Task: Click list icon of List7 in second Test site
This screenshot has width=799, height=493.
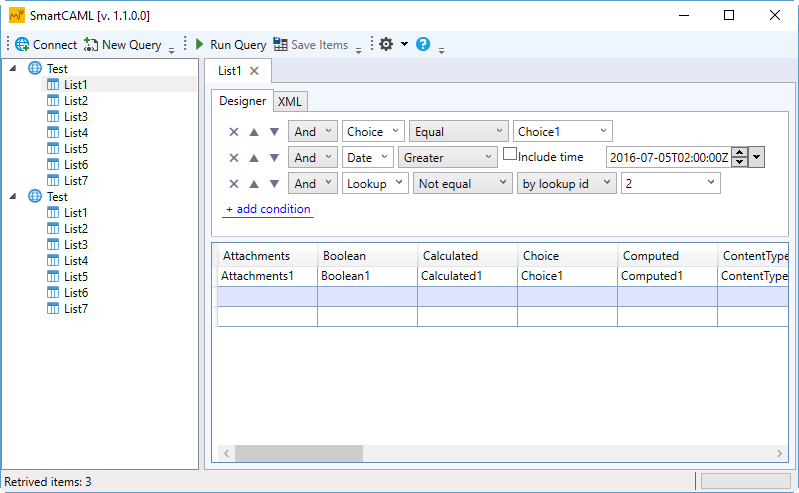Action: (x=53, y=308)
